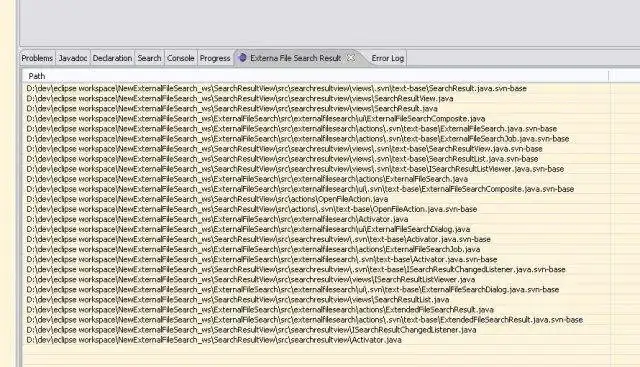Select the OpenFileAction.java.svn-base row

click(315, 209)
